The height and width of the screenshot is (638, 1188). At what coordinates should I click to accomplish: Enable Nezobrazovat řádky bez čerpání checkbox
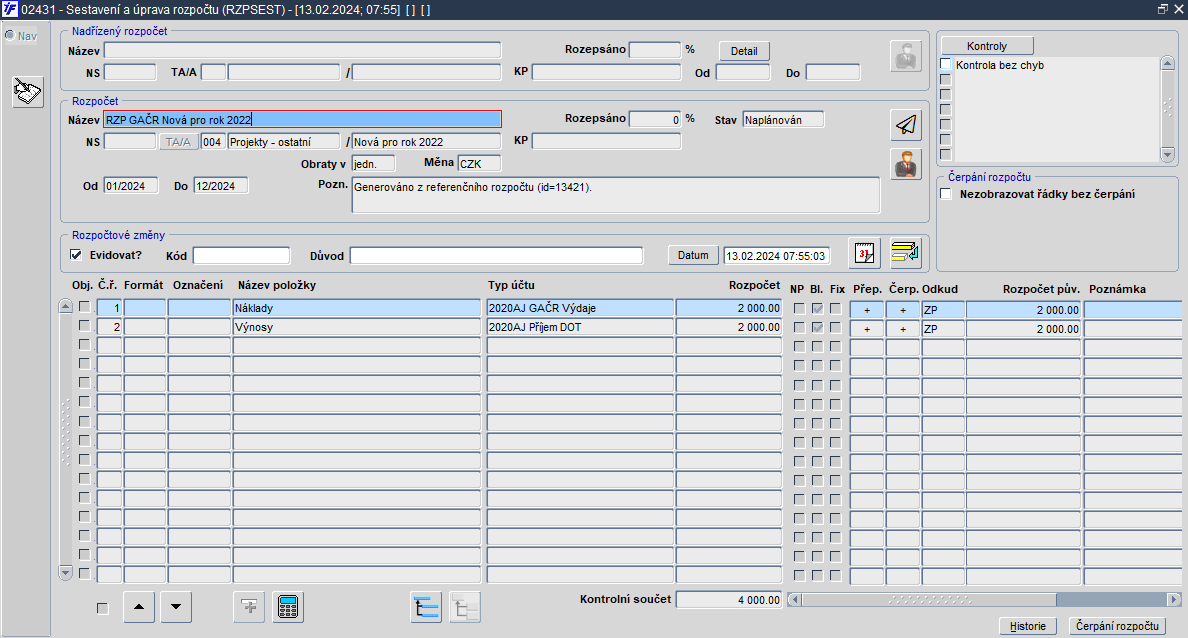(x=946, y=194)
